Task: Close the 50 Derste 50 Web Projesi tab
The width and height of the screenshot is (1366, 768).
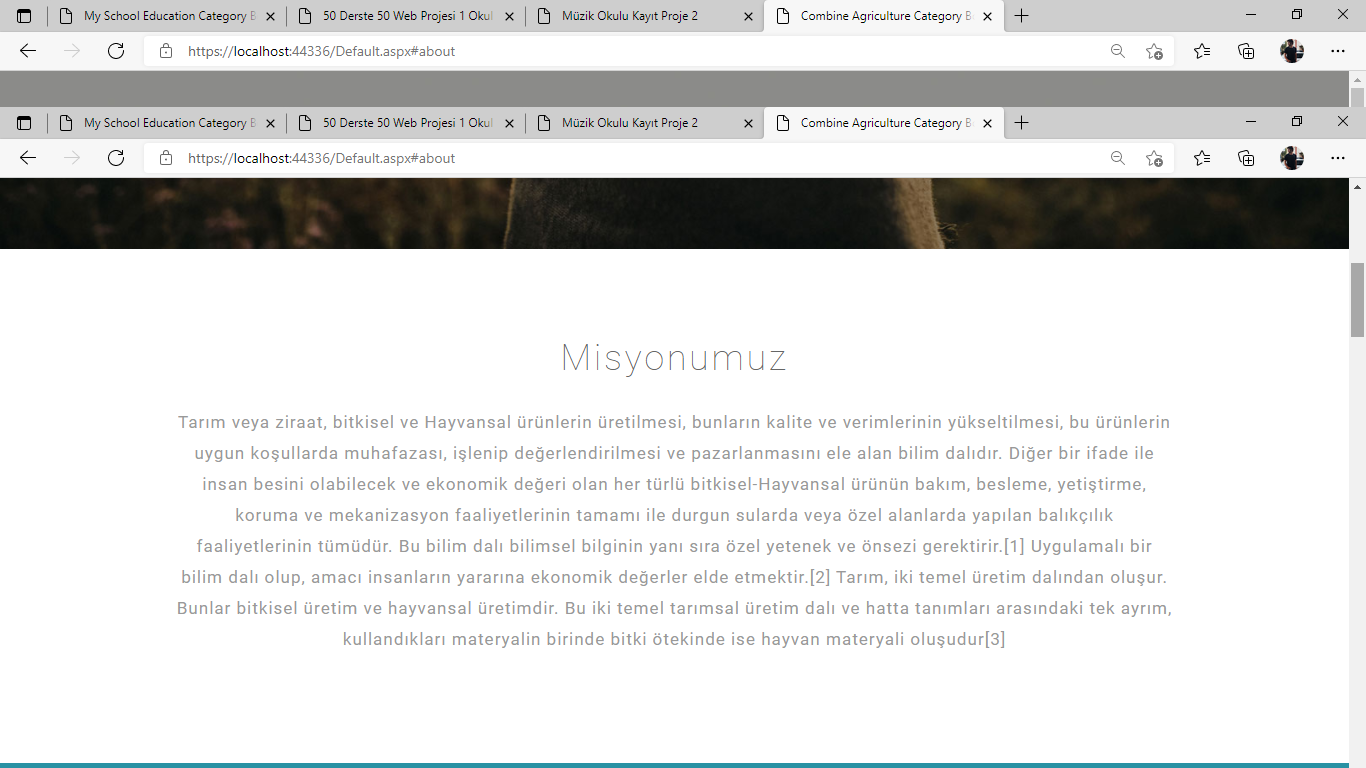Action: pos(509,122)
